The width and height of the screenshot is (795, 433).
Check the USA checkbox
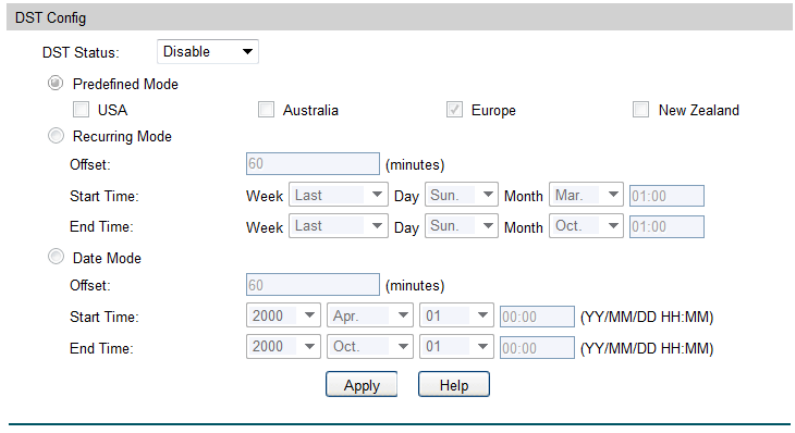pyautogui.click(x=82, y=110)
